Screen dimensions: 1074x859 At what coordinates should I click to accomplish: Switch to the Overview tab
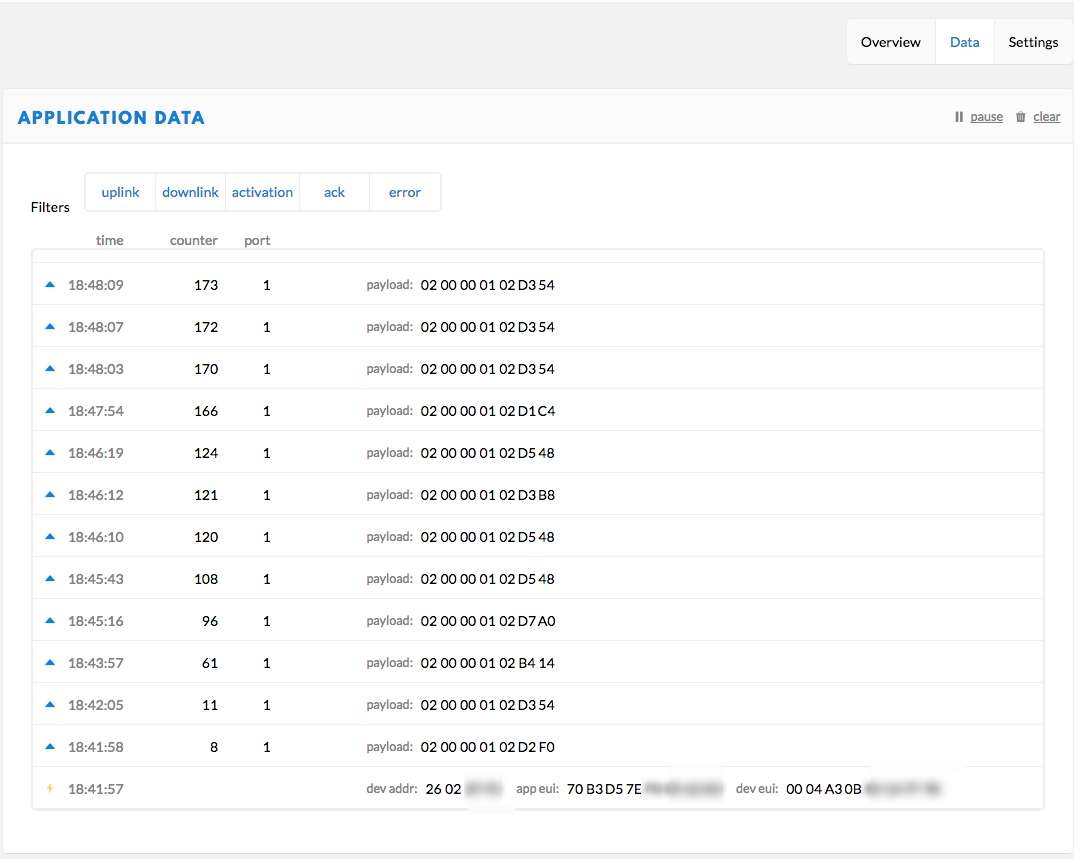coord(890,42)
